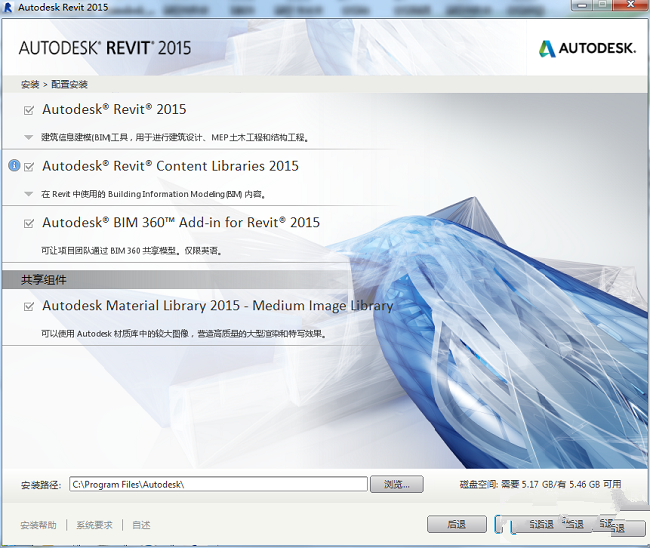Open the 自述 readme link

click(x=141, y=525)
